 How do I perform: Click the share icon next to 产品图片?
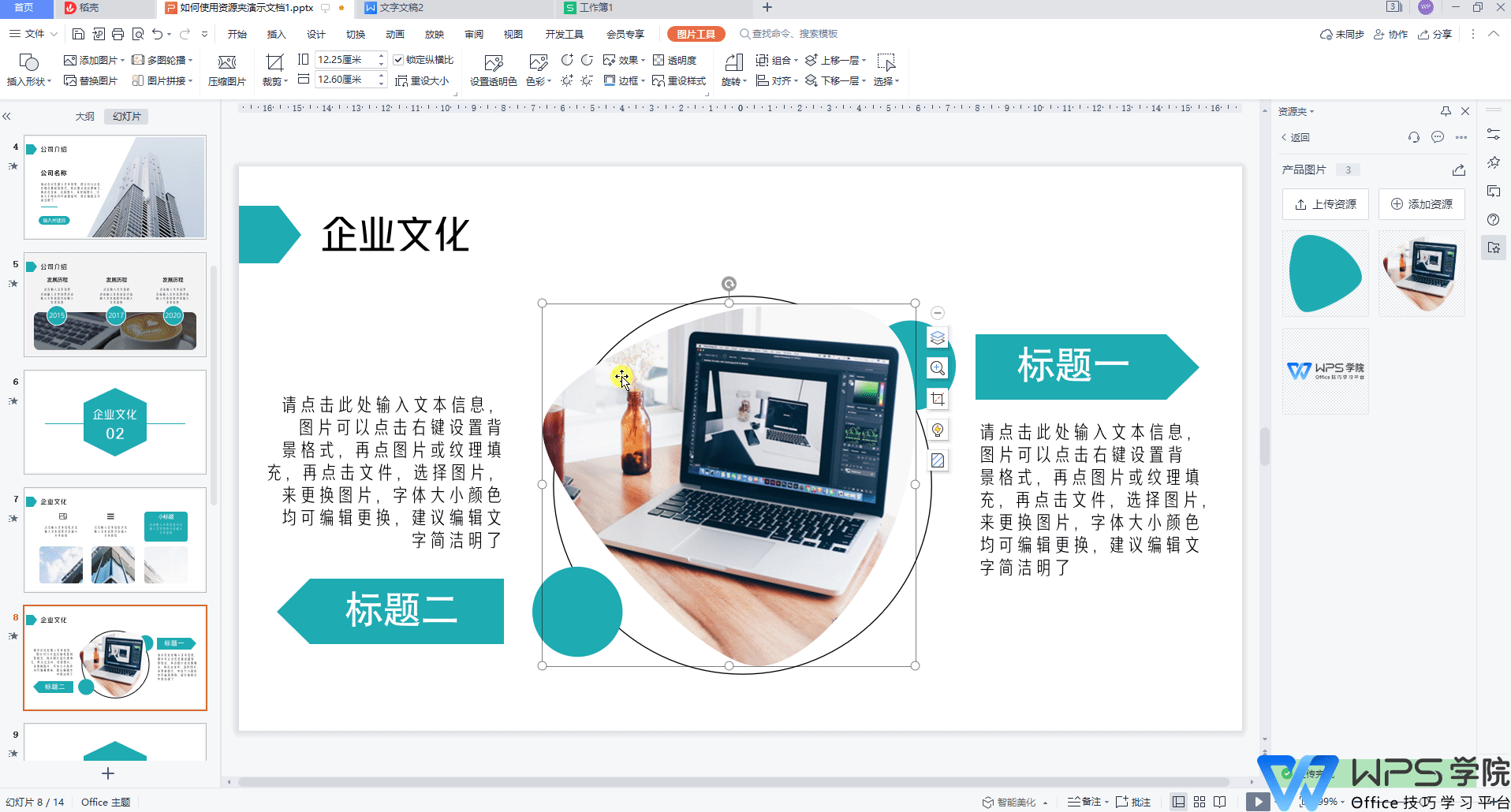1459,169
